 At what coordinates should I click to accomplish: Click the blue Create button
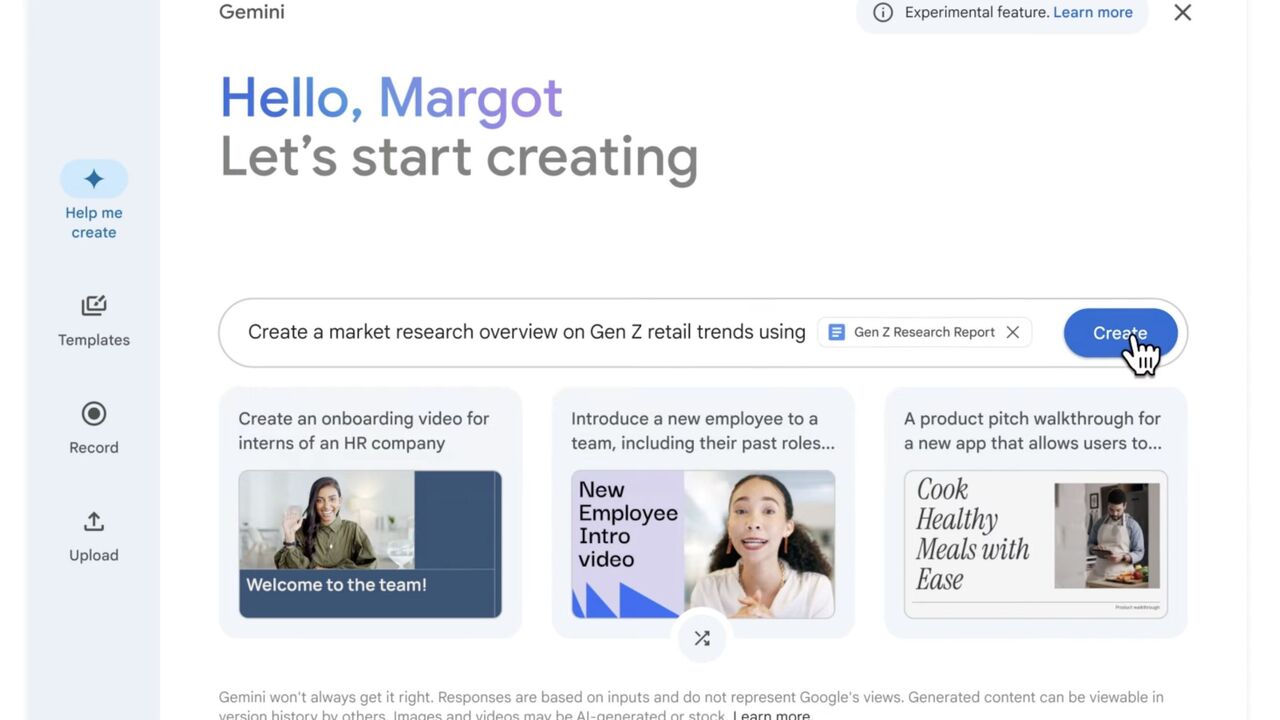tap(1120, 333)
